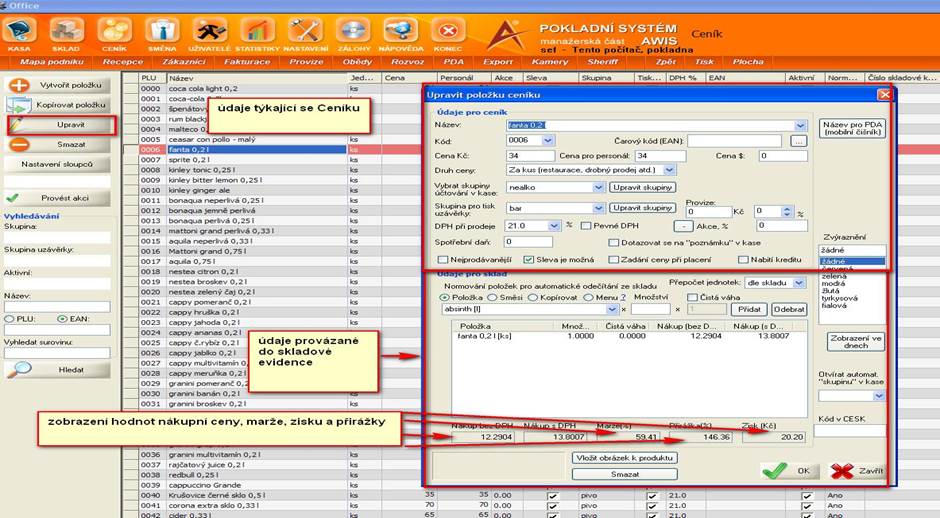Image resolution: width=940 pixels, height=518 pixels.
Task: Open the Export menu
Action: [x=498, y=62]
